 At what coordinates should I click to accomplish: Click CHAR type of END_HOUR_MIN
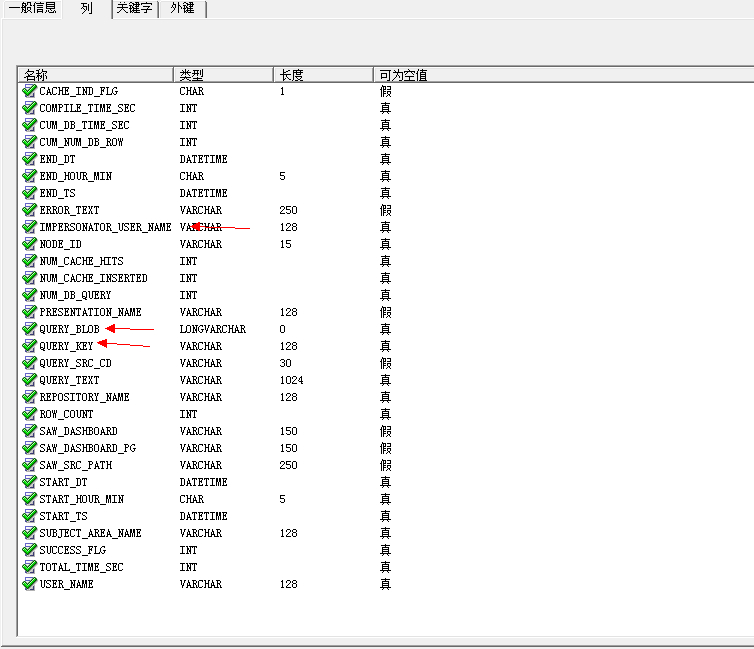(191, 176)
